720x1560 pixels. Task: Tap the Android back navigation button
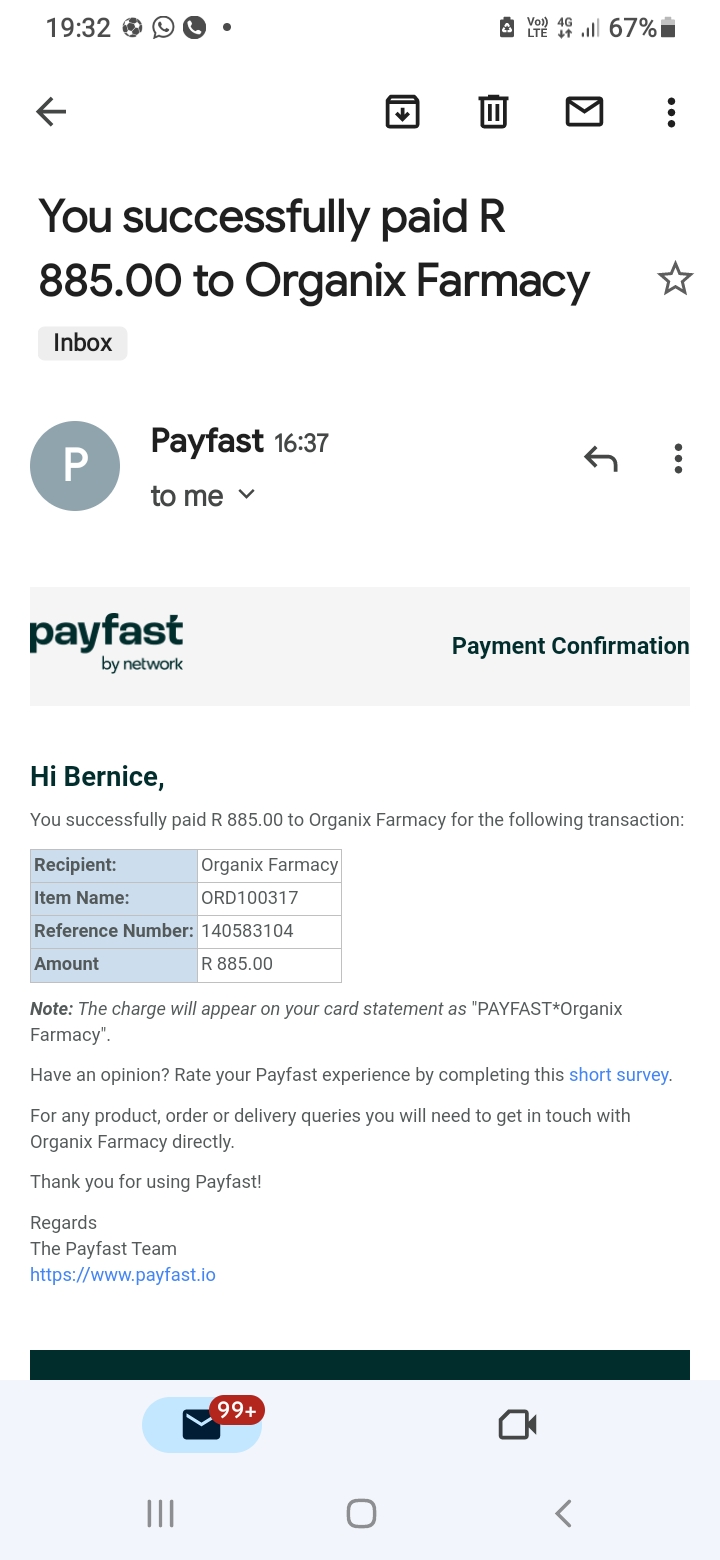click(x=563, y=1513)
